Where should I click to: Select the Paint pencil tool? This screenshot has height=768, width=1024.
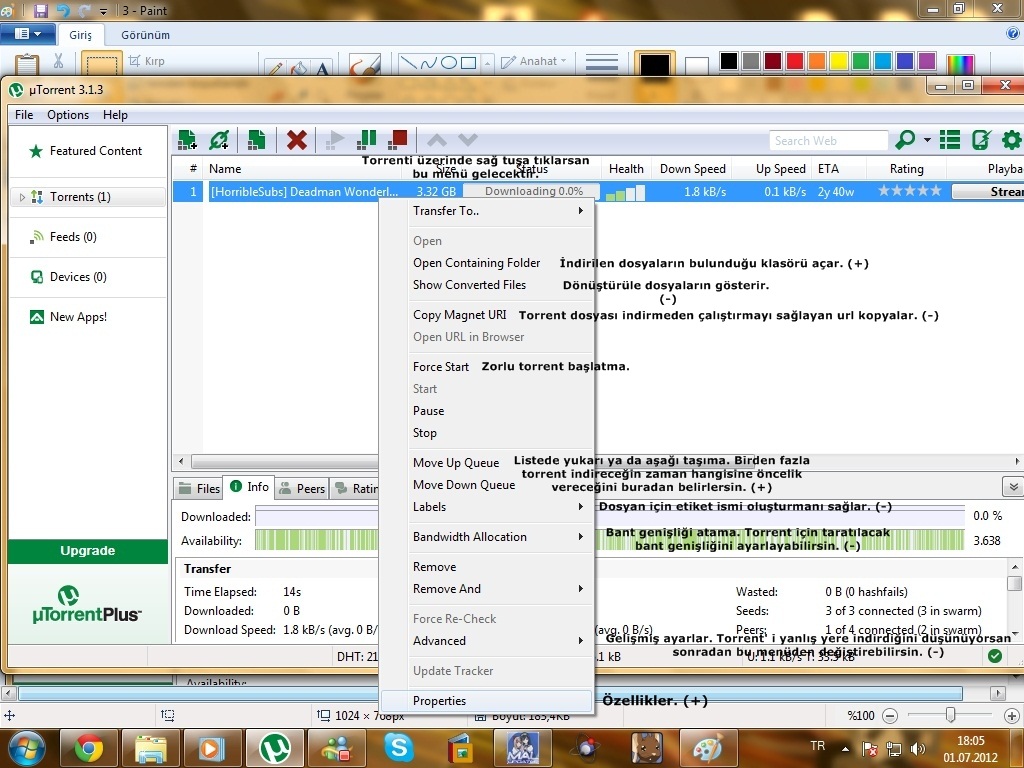pos(275,67)
